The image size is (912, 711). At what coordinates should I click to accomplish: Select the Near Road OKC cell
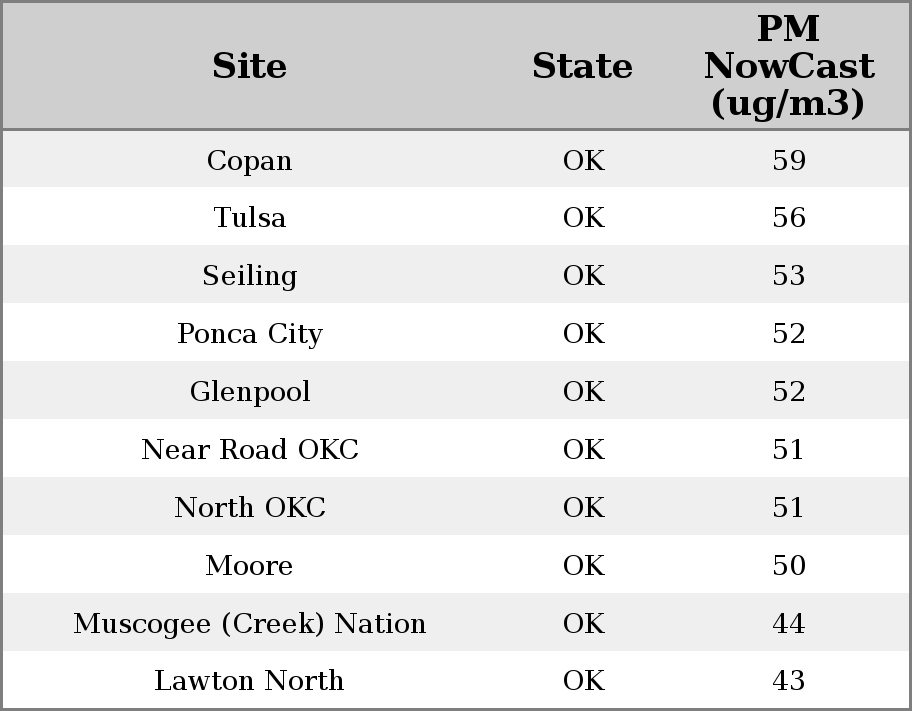(x=249, y=450)
